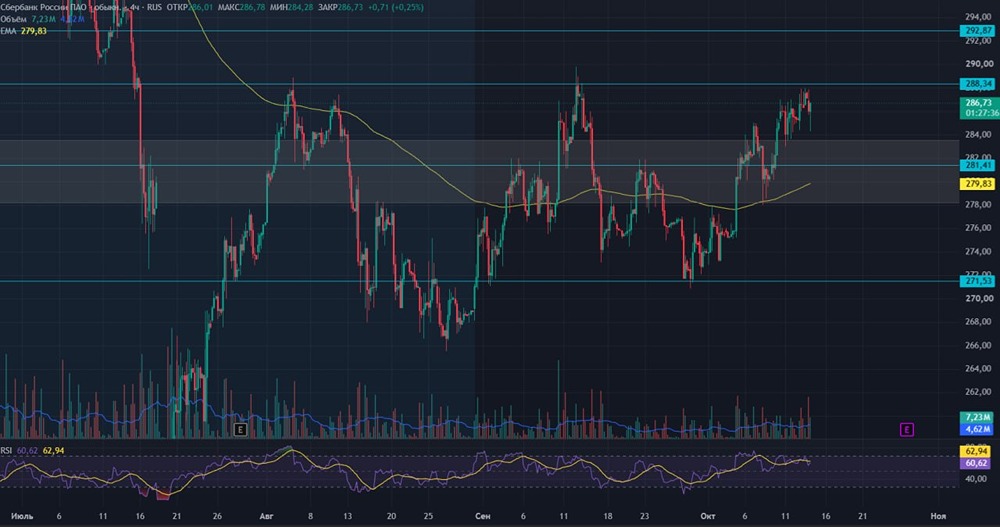Click the 271,53 horizontal line price label
Image resolution: width=1000 pixels, height=527 pixels.
[x=978, y=281]
